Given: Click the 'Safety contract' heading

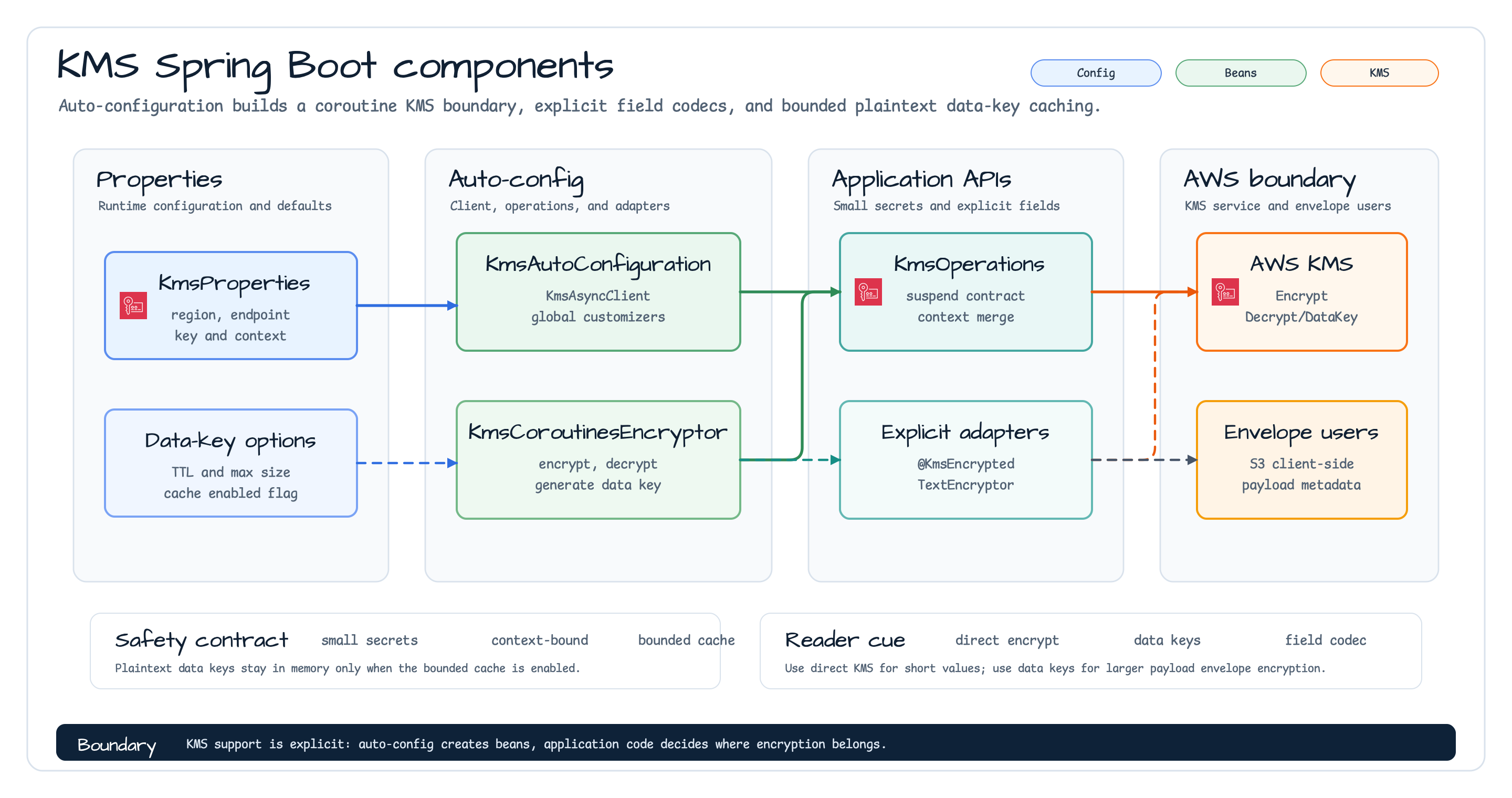Looking at the screenshot, I should pyautogui.click(x=201, y=640).
